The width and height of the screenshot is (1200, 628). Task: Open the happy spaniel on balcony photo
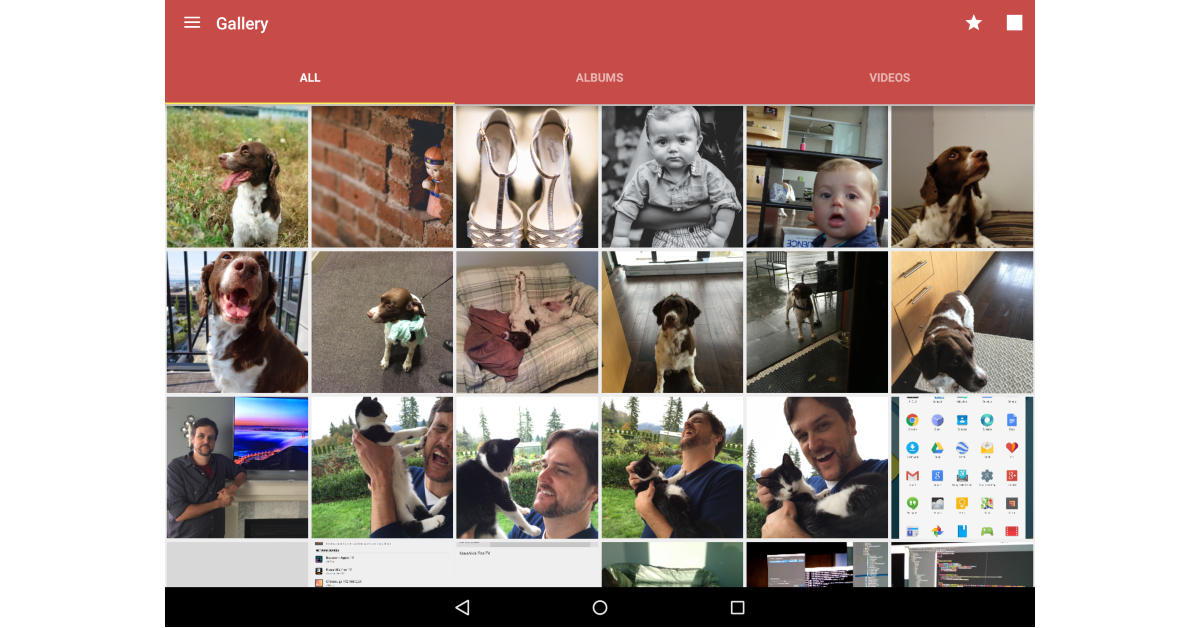coord(237,322)
